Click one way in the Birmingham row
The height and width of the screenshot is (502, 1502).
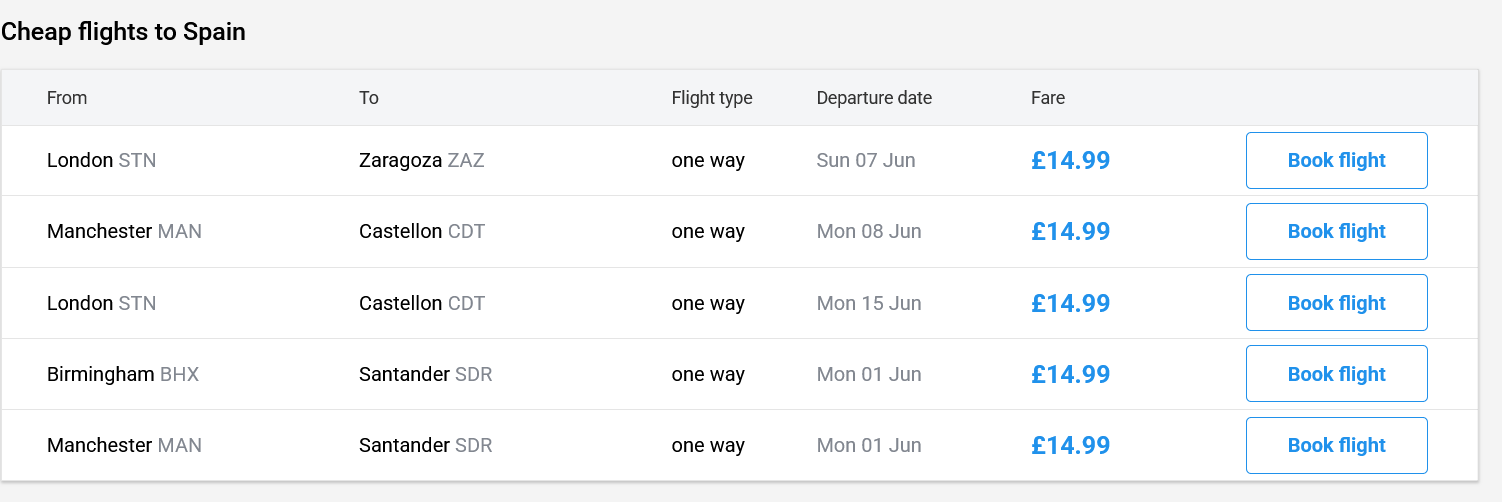click(708, 374)
